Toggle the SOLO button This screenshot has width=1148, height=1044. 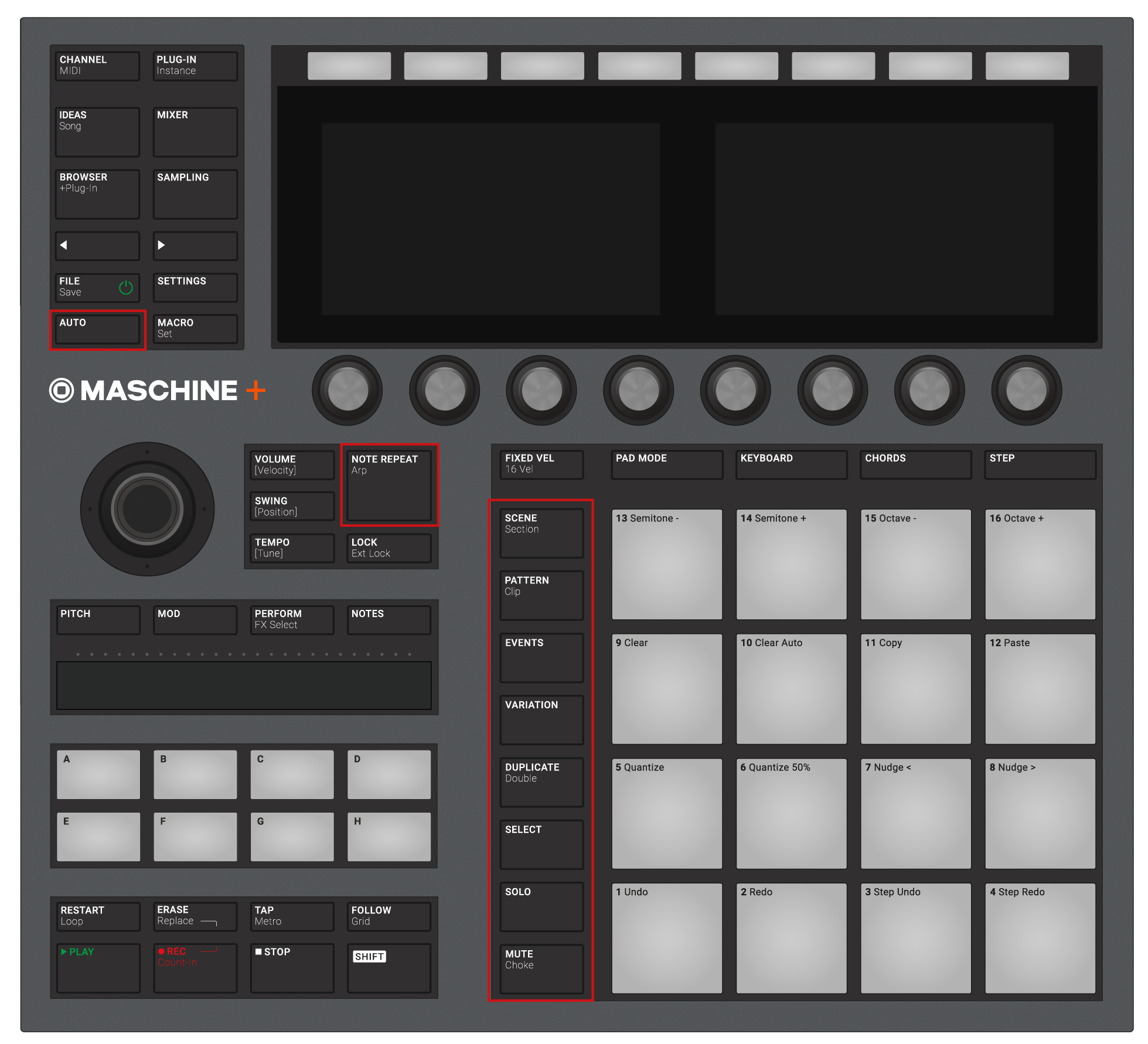(541, 906)
